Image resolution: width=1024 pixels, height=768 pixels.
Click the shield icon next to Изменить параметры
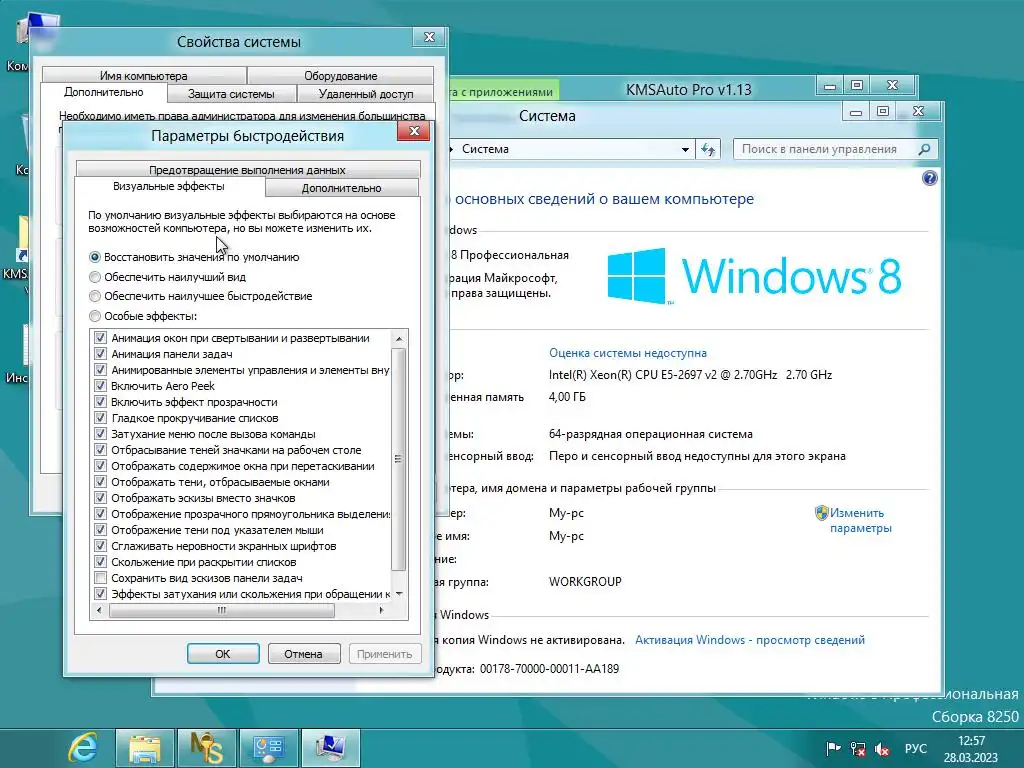point(822,513)
